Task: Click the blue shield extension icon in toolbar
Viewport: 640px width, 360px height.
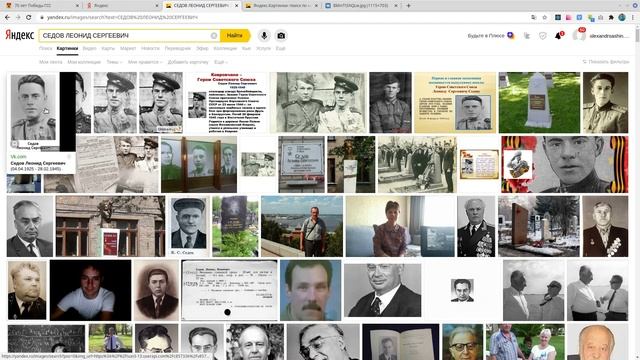Action: click(x=579, y=18)
